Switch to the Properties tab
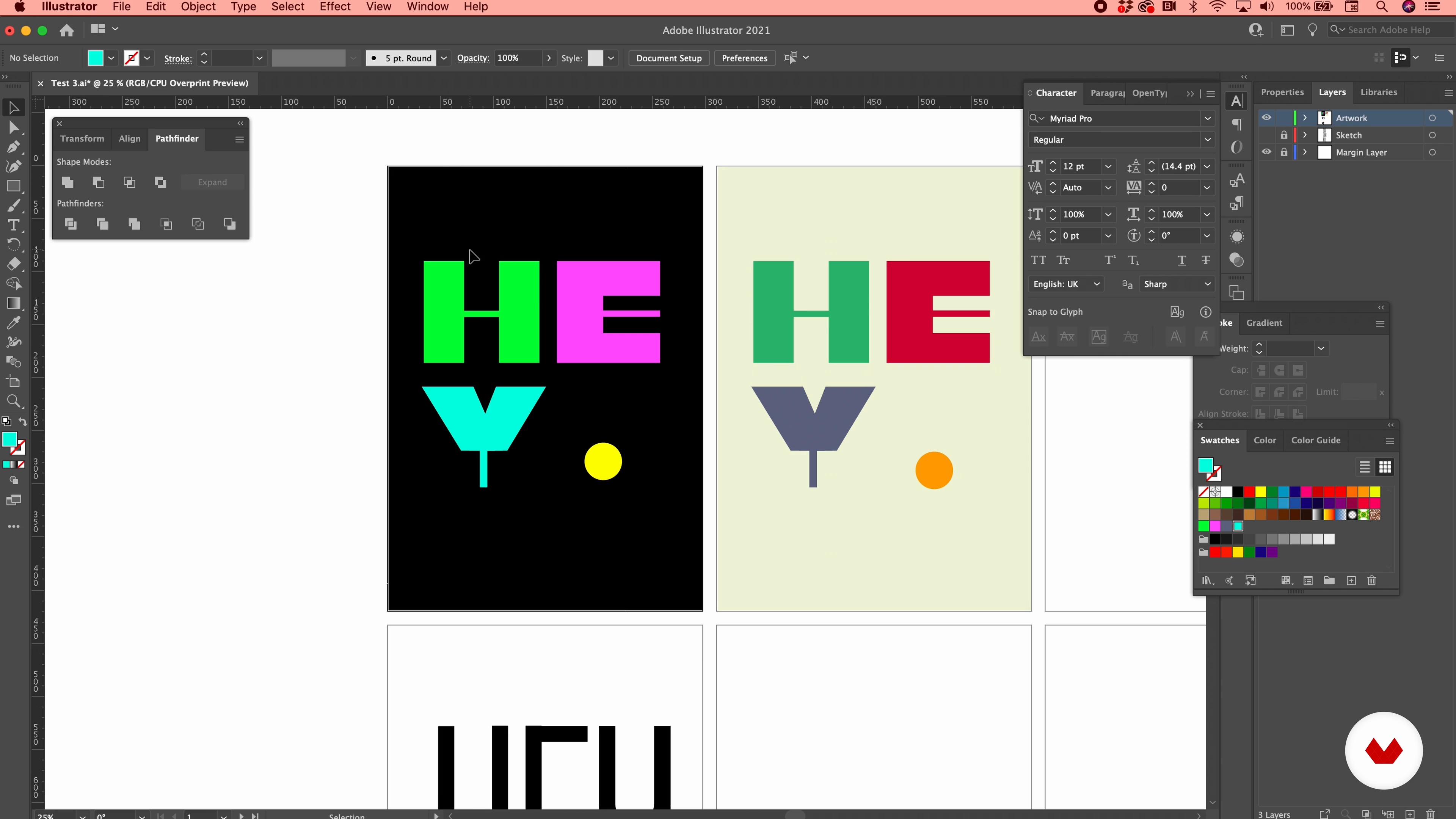 click(1282, 92)
